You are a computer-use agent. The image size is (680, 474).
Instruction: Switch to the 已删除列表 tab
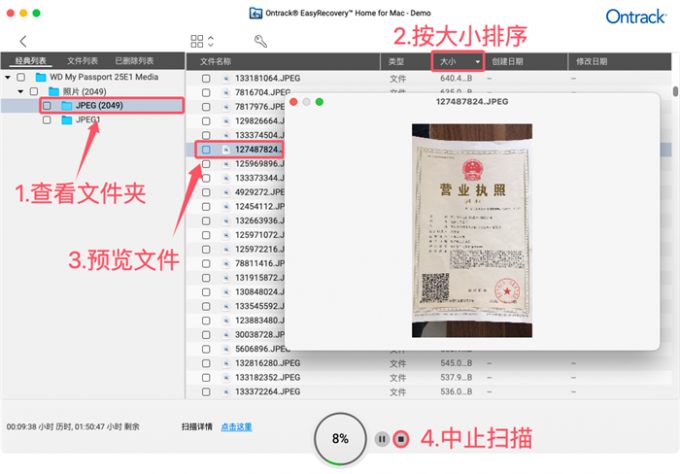pos(134,61)
